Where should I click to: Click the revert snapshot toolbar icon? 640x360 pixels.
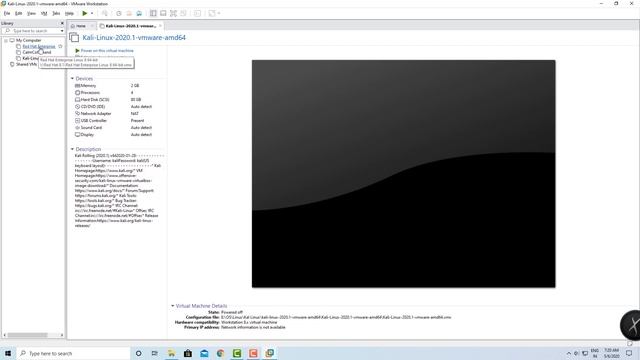[x=129, y=13]
